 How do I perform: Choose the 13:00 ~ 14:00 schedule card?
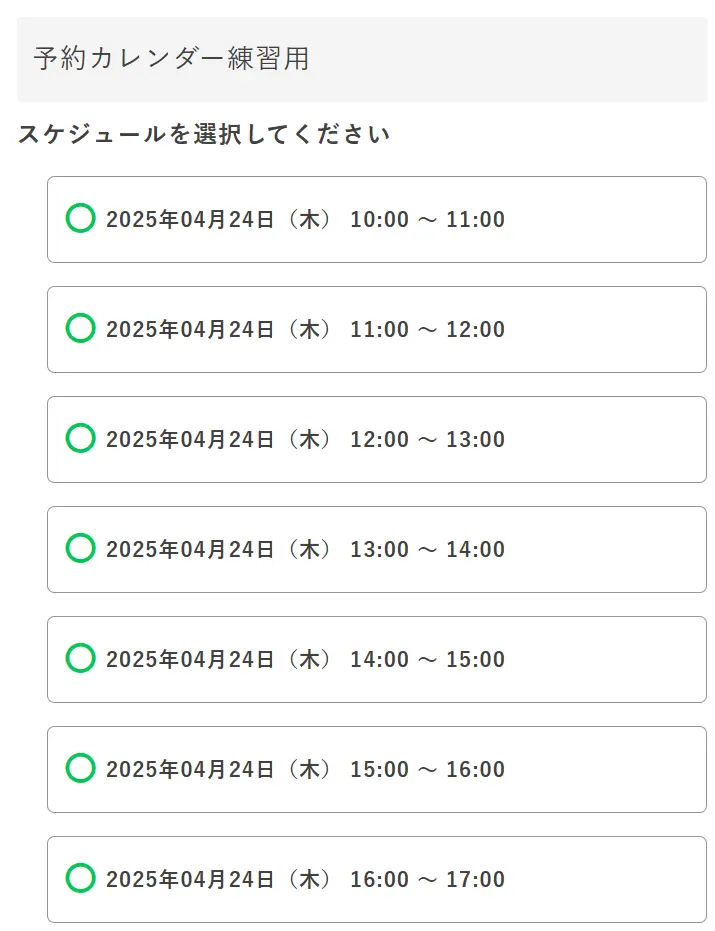coord(375,548)
